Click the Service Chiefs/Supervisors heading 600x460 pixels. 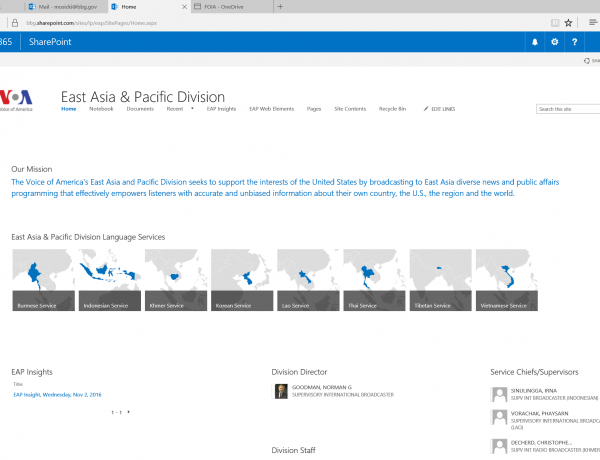pyautogui.click(x=534, y=372)
